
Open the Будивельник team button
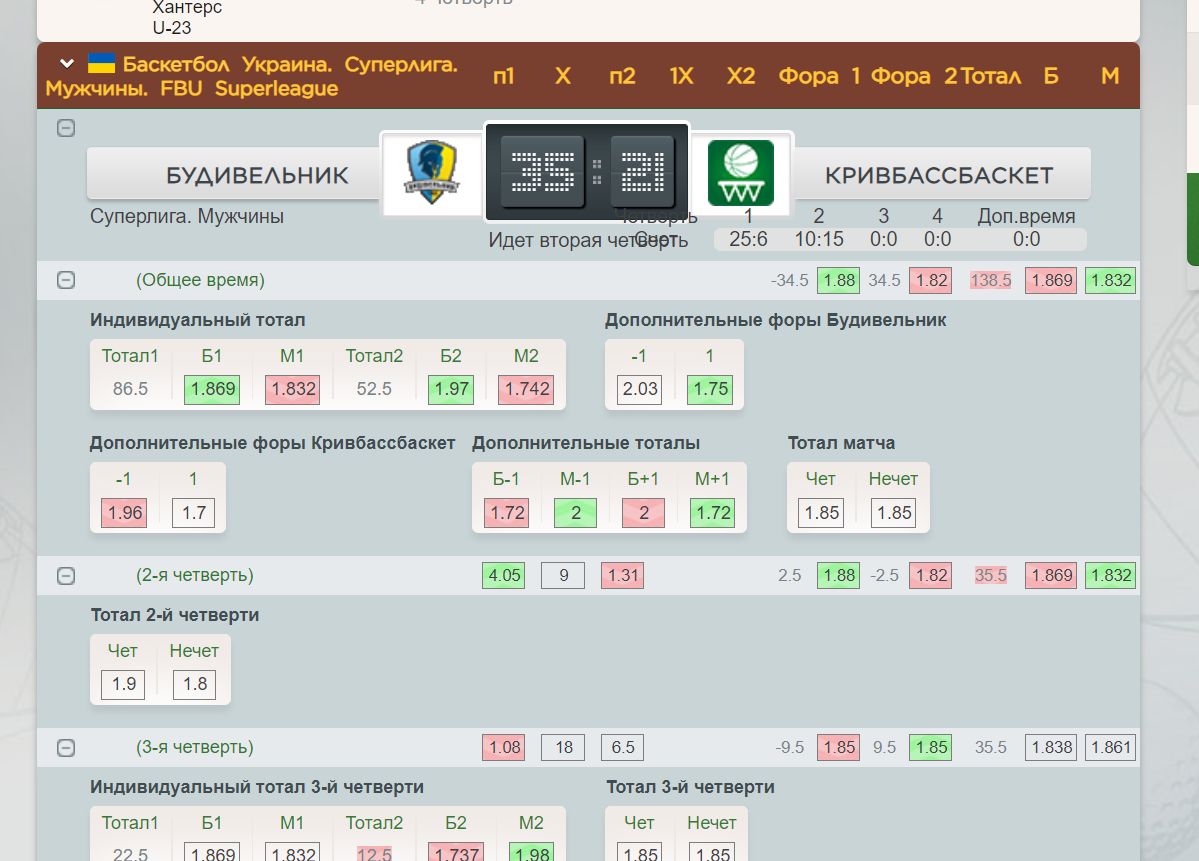234,174
